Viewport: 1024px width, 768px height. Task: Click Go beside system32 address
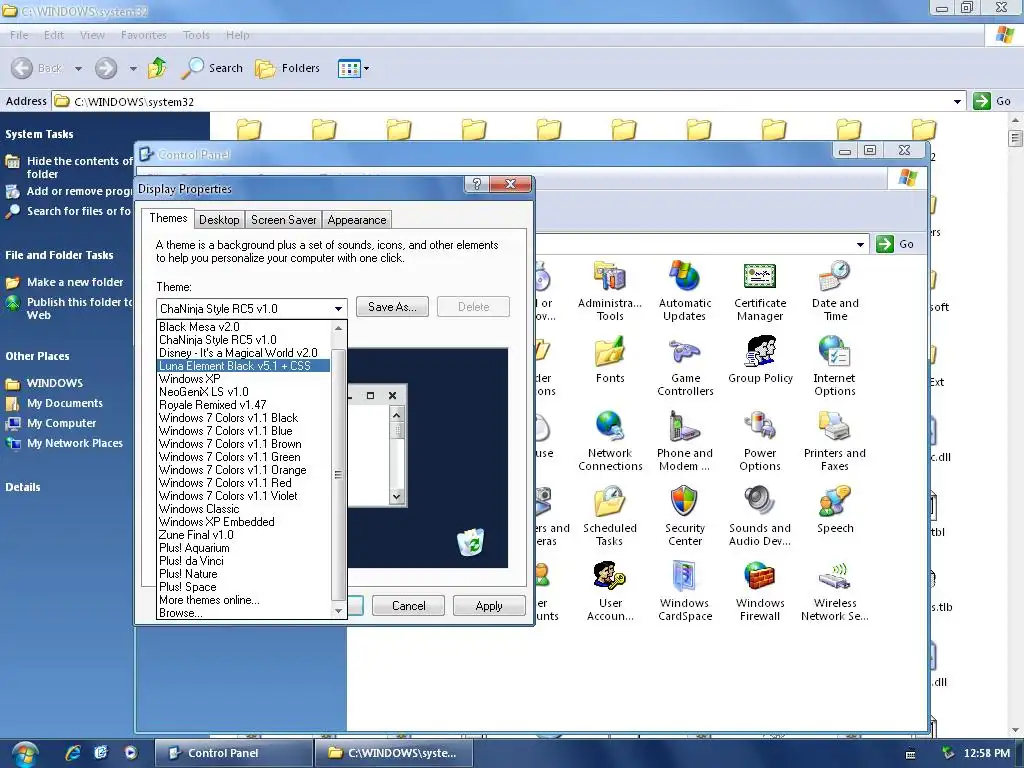point(992,101)
